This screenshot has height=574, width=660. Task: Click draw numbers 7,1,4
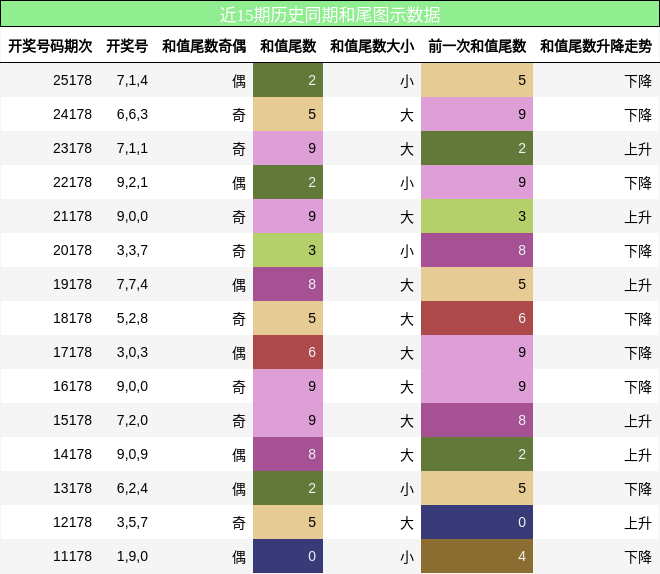pos(132,81)
